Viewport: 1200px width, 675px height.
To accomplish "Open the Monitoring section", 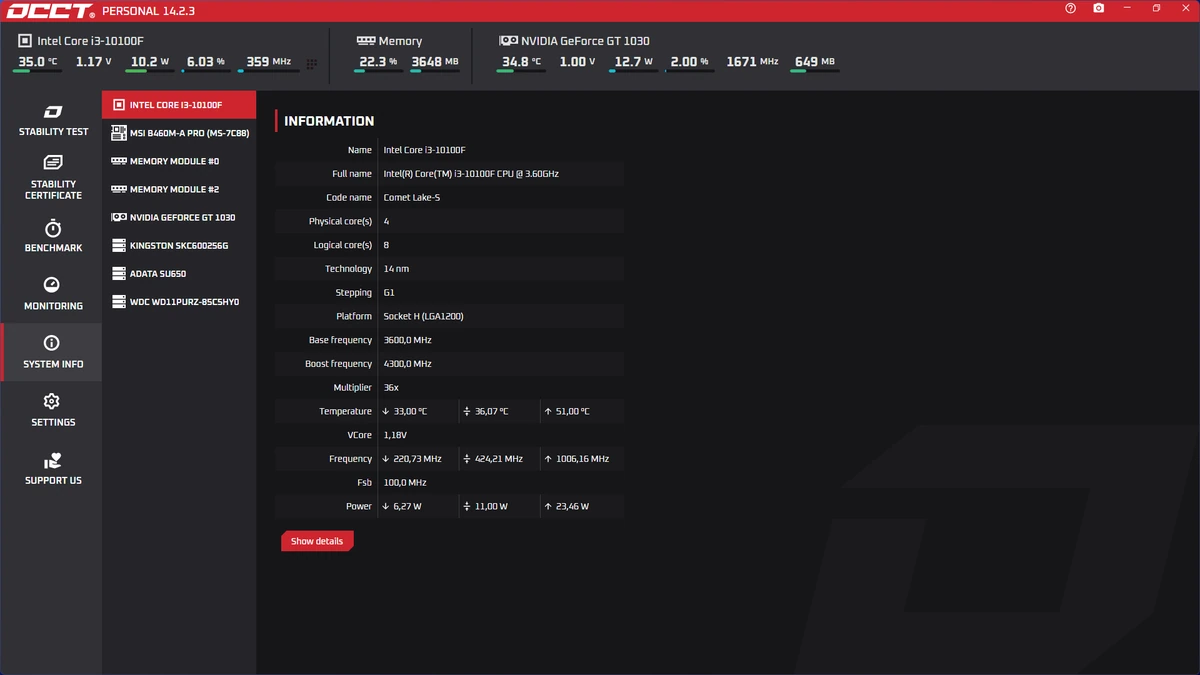I will pyautogui.click(x=51, y=294).
